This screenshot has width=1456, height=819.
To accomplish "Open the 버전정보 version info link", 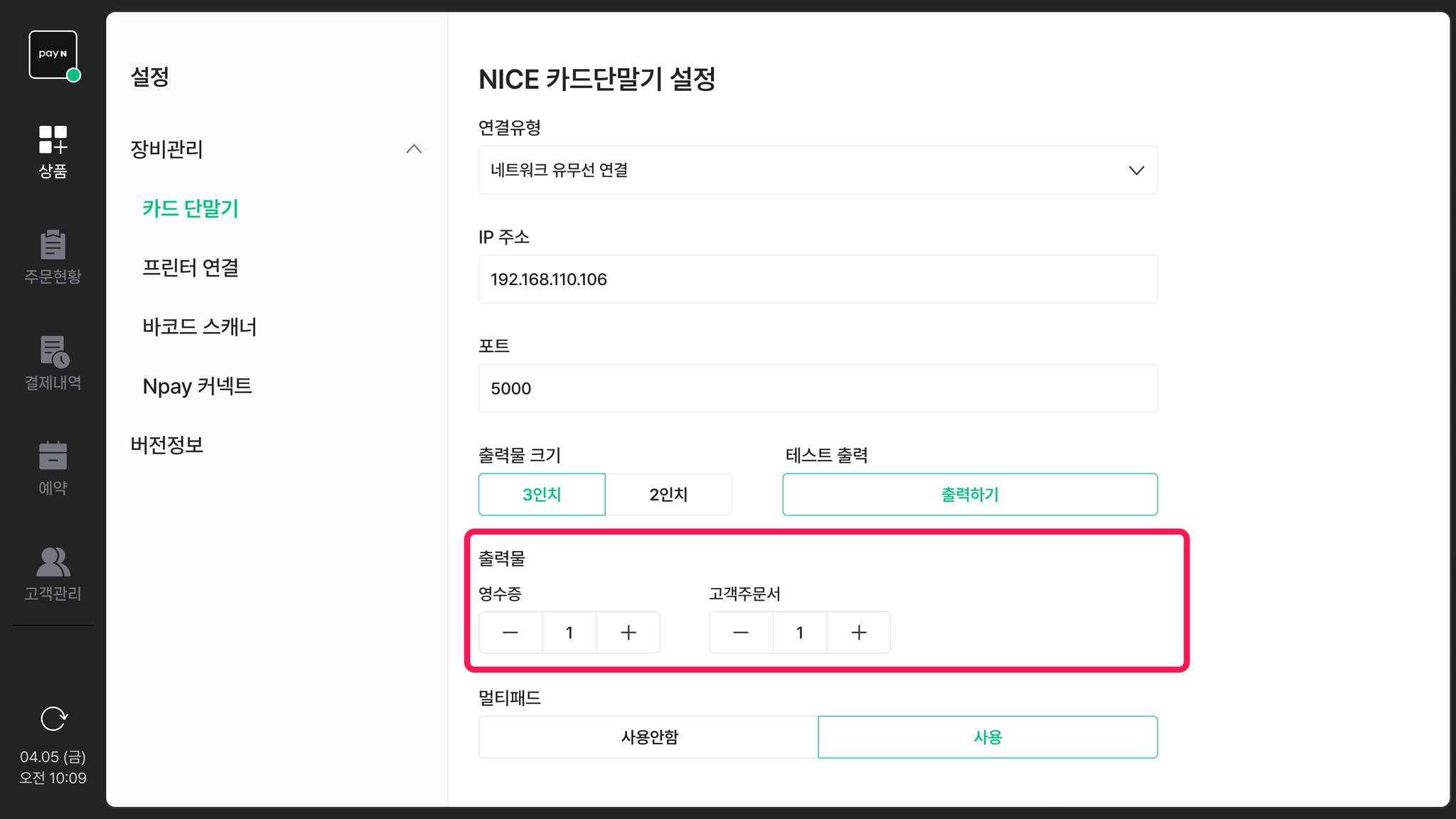I will (x=167, y=444).
